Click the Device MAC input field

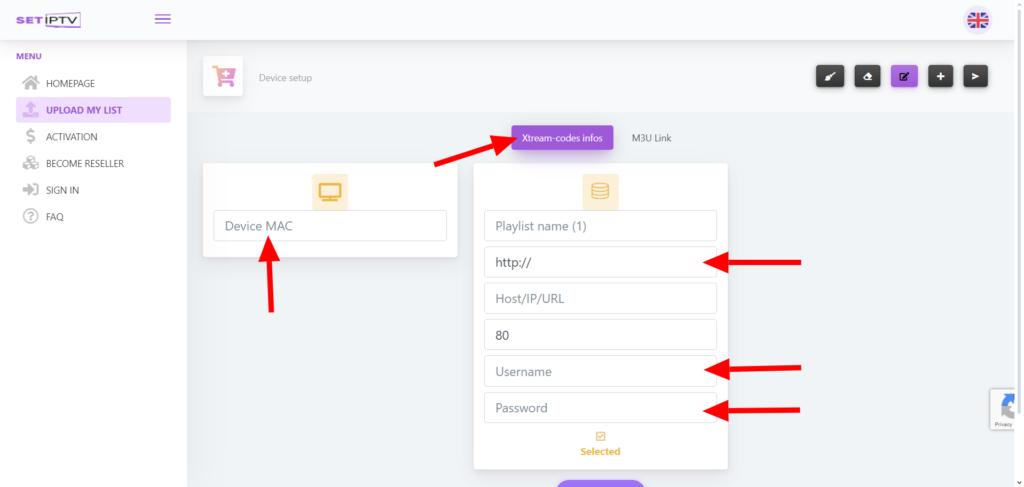pos(330,226)
